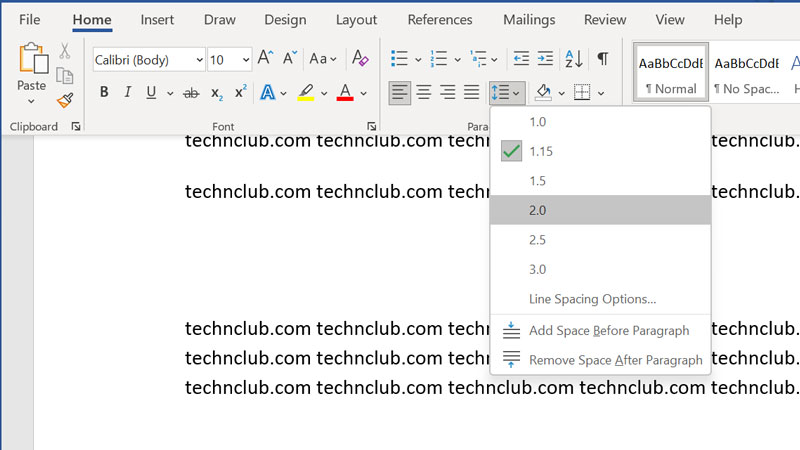The image size is (800, 450).
Task: Switch to the Insert tab
Action: coord(157,19)
